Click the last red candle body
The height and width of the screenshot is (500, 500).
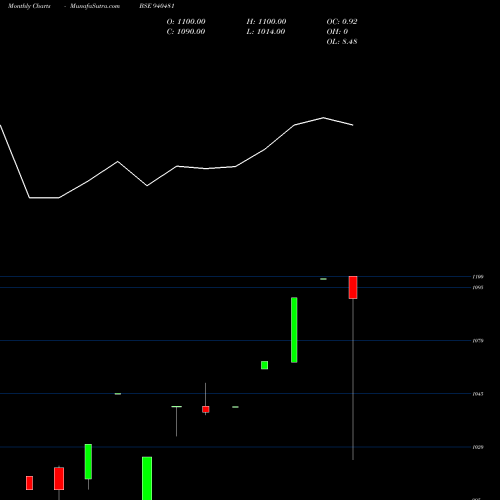point(353,287)
